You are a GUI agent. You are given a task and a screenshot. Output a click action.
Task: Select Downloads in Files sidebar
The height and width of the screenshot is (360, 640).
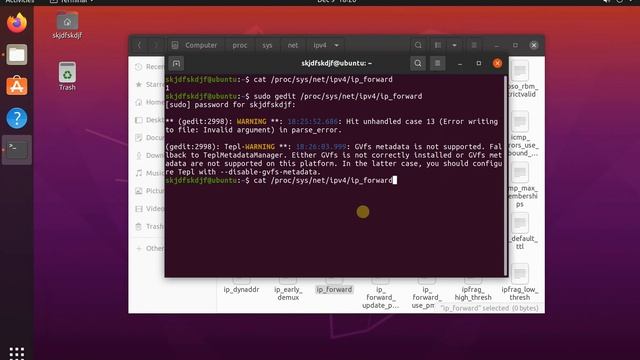[150, 156]
